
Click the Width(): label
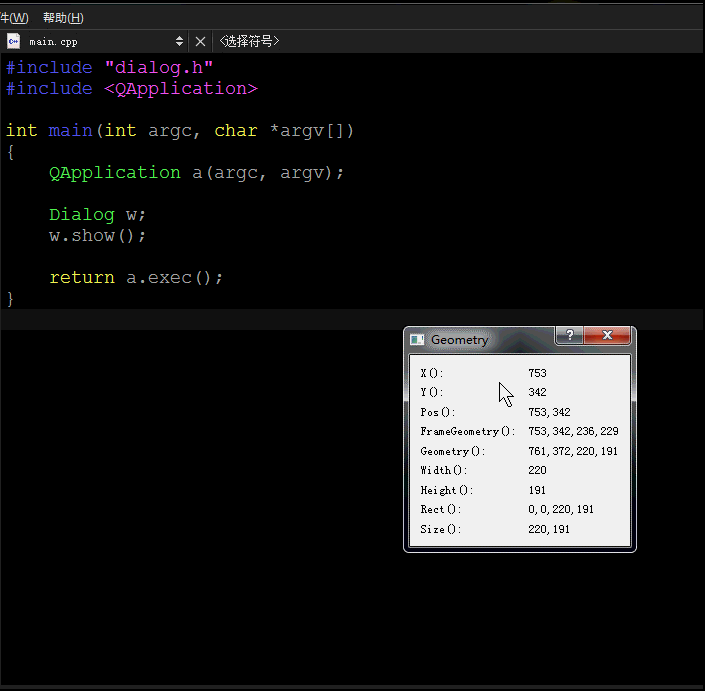pyautogui.click(x=444, y=470)
